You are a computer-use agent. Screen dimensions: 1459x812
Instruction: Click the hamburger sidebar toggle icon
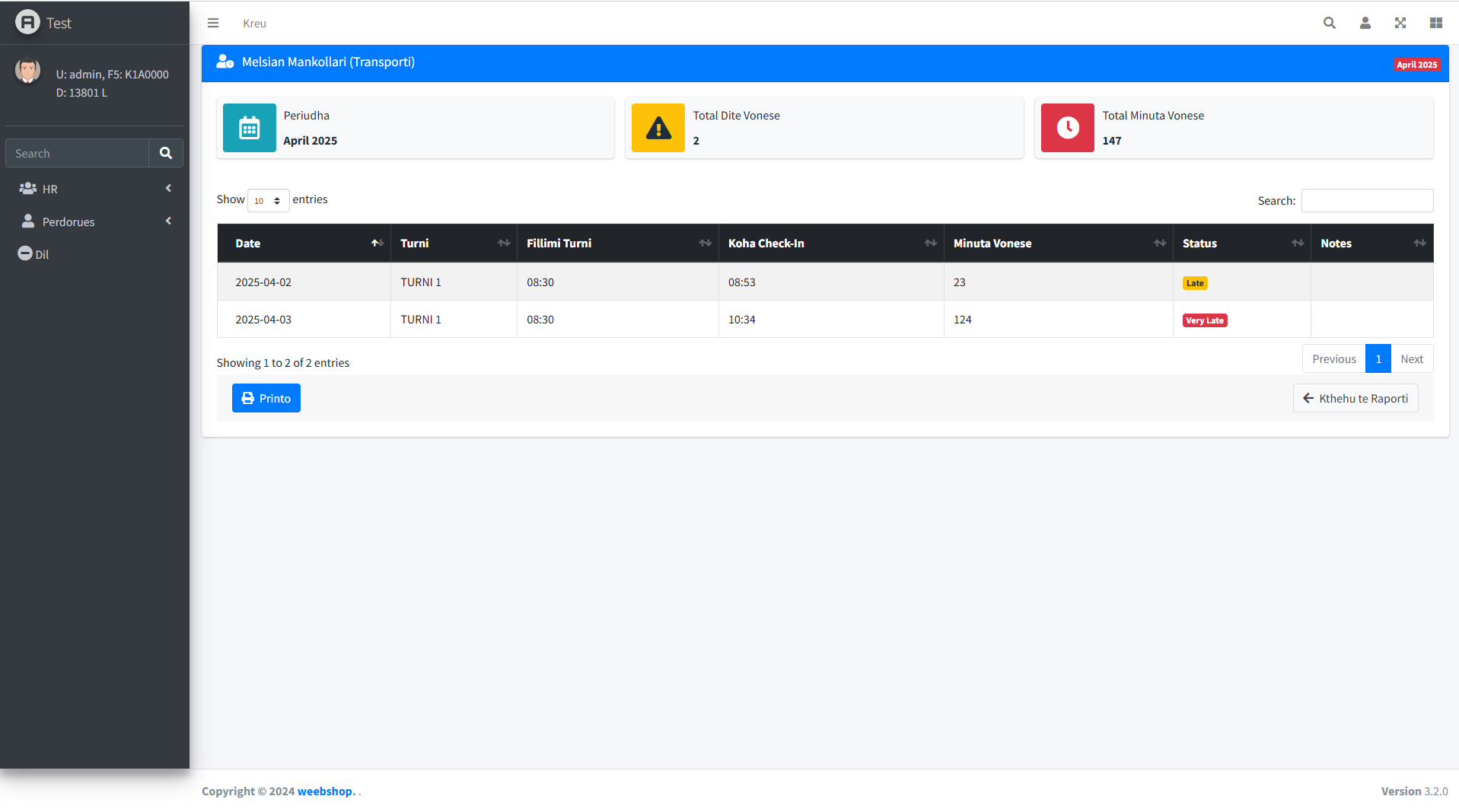pos(213,23)
